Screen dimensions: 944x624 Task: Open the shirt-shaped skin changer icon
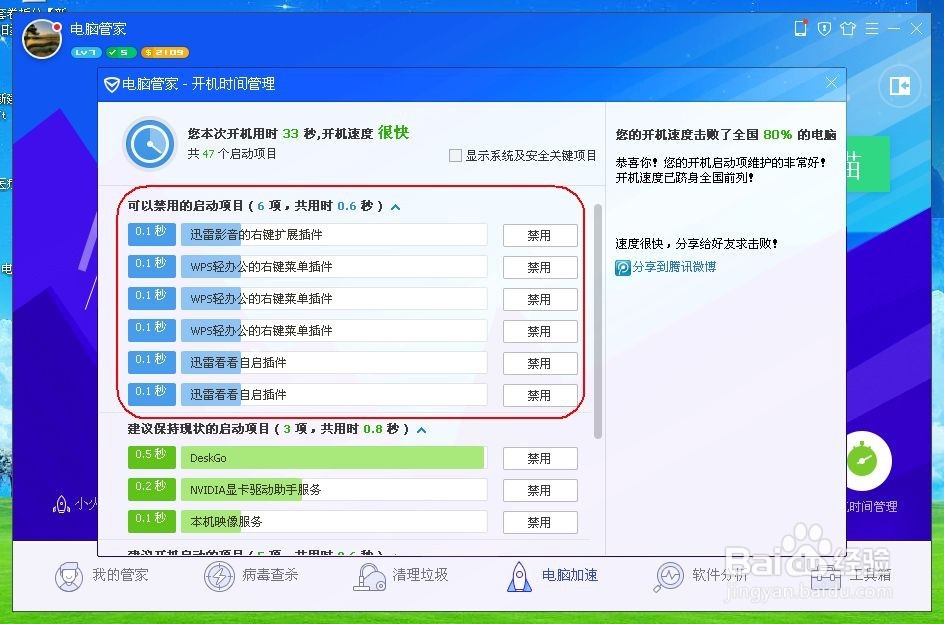click(848, 29)
